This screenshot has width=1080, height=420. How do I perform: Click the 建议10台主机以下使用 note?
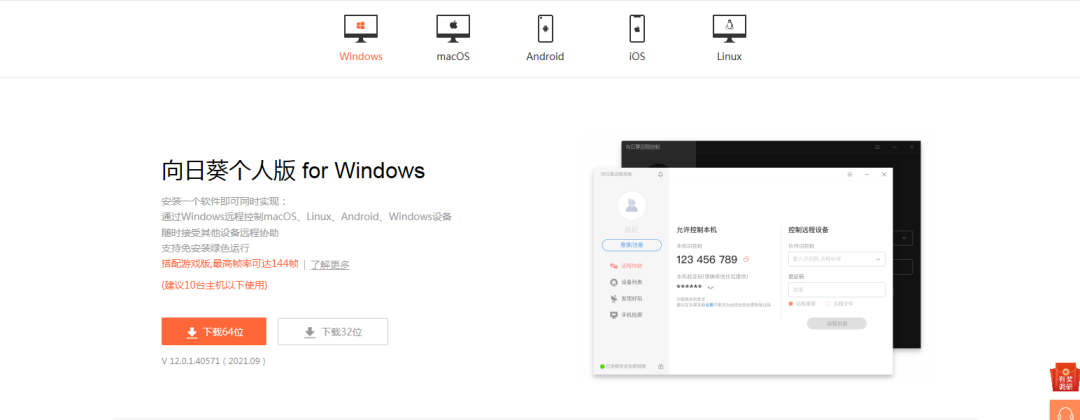tap(214, 284)
